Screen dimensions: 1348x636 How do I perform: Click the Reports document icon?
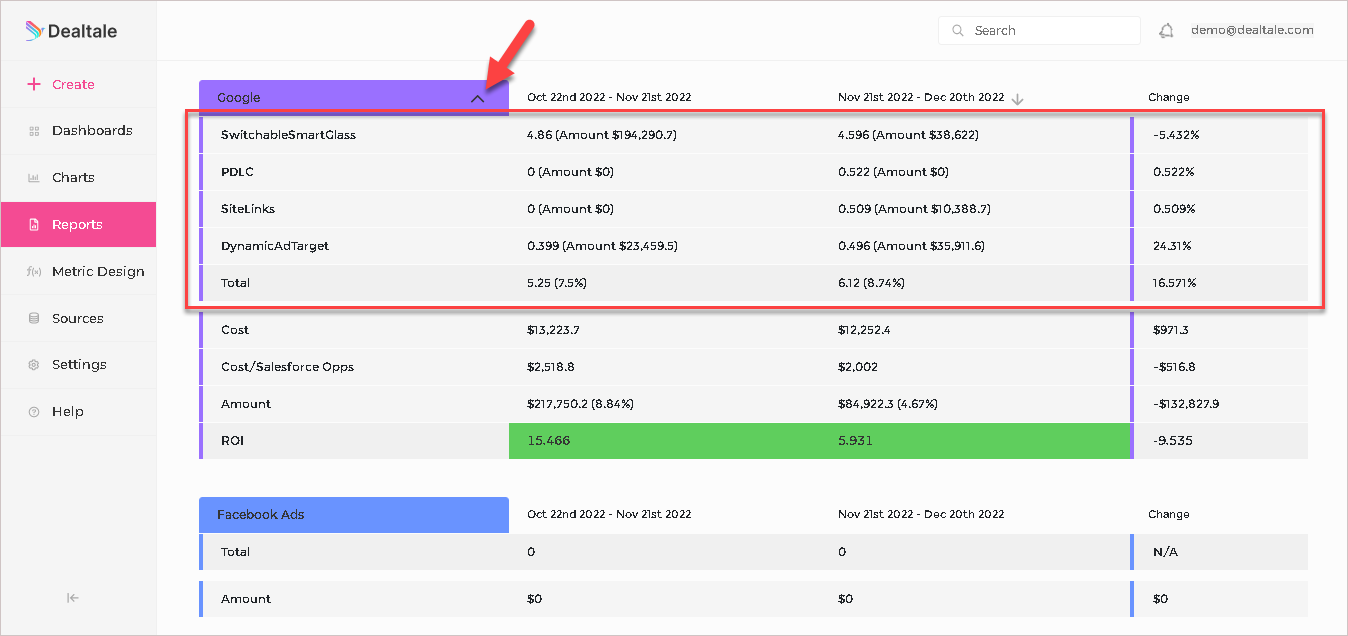pos(34,225)
